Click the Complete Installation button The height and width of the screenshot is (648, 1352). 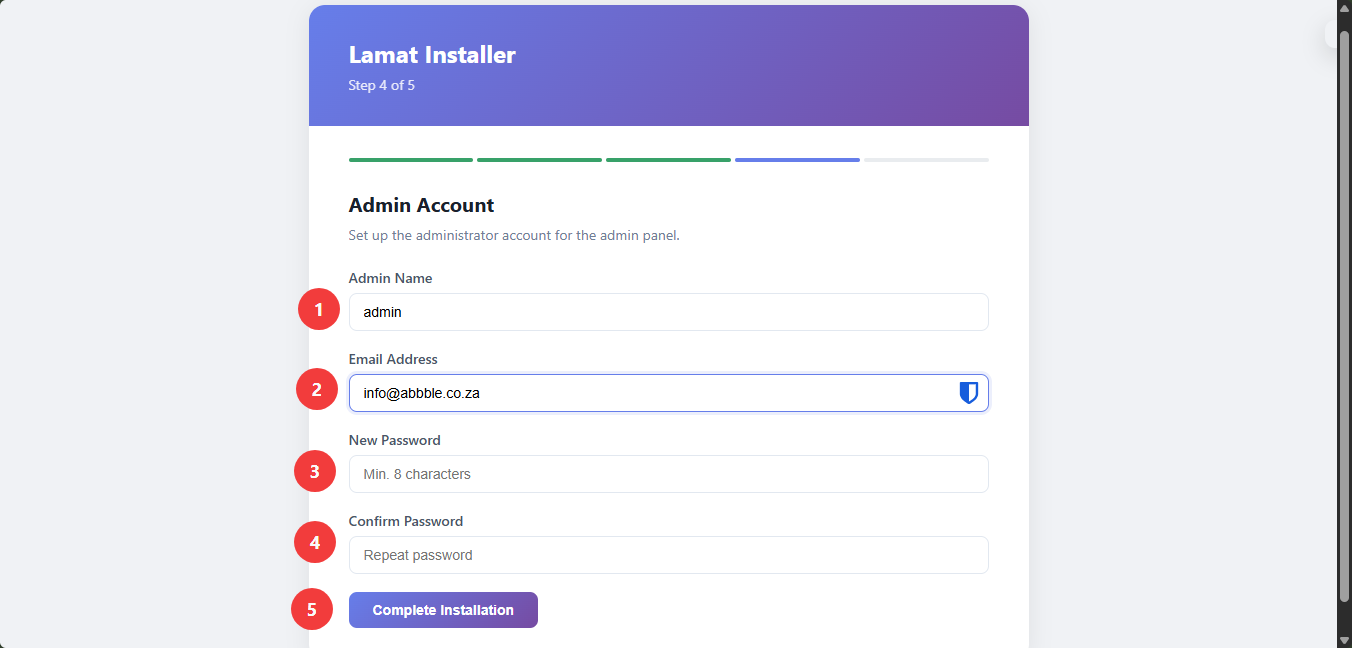tap(443, 610)
